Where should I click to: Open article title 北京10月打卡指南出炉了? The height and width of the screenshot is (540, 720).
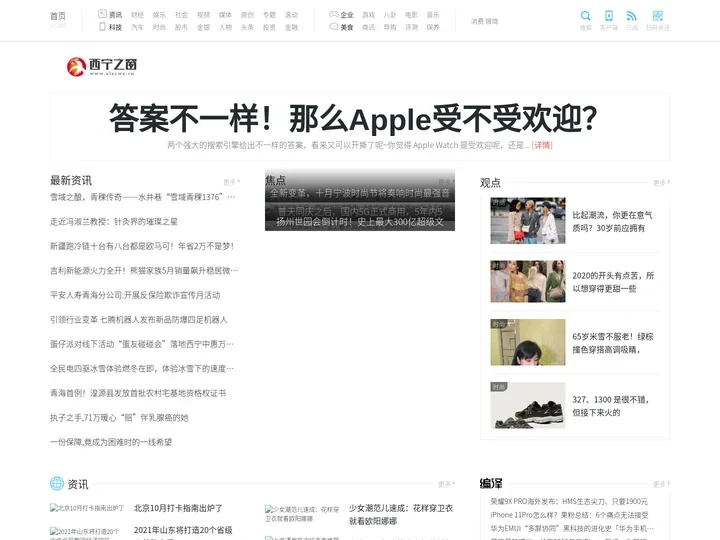pyautogui.click(x=178, y=508)
